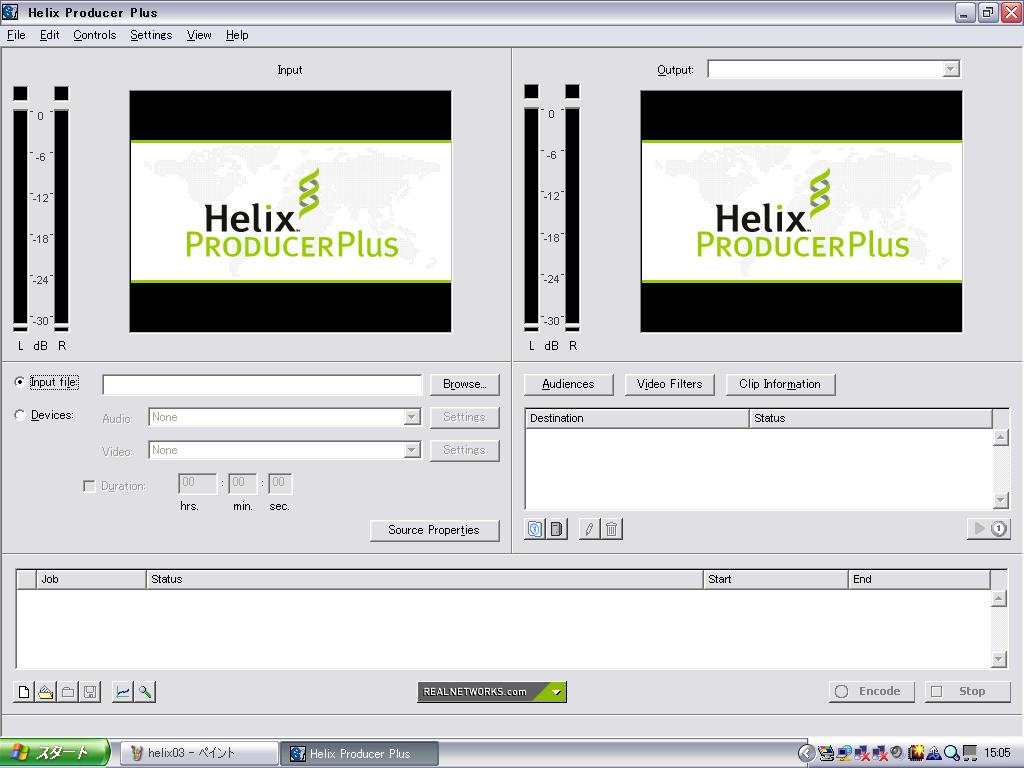Click the Helix Producer Plus taskbar button

coord(360,754)
